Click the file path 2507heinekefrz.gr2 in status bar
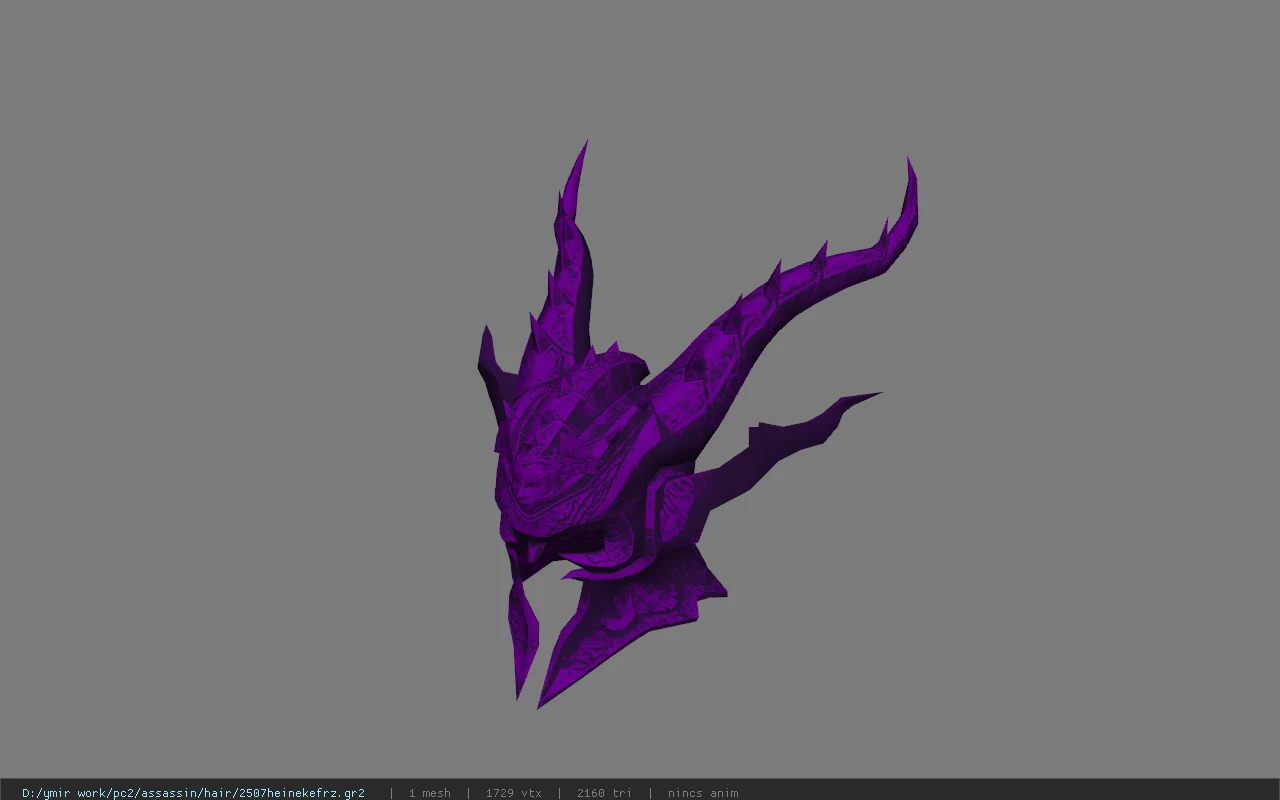Viewport: 1280px width, 800px height. click(x=193, y=793)
